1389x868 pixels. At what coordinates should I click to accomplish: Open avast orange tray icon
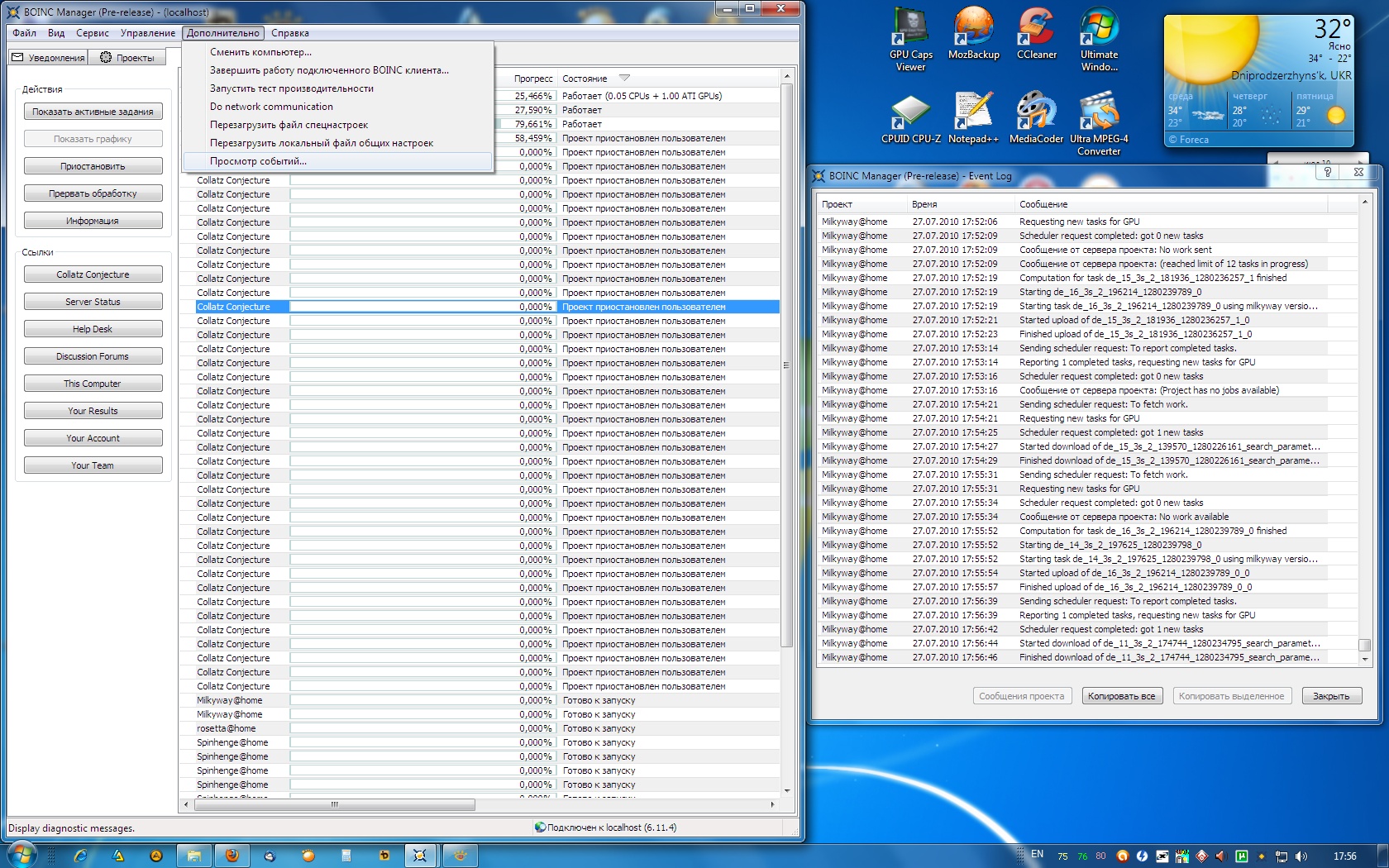pyautogui.click(x=1122, y=856)
